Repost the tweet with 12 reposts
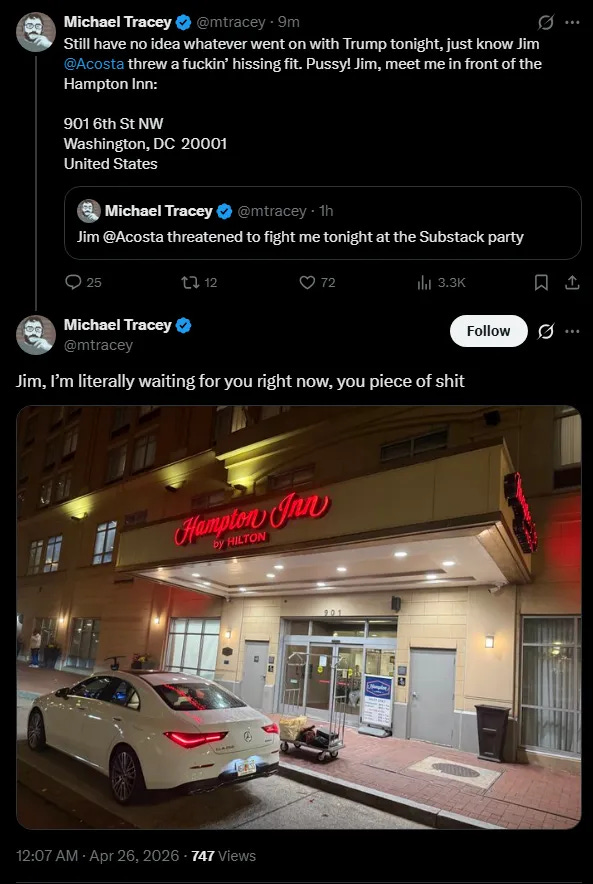This screenshot has height=884, width=593. [x=188, y=282]
